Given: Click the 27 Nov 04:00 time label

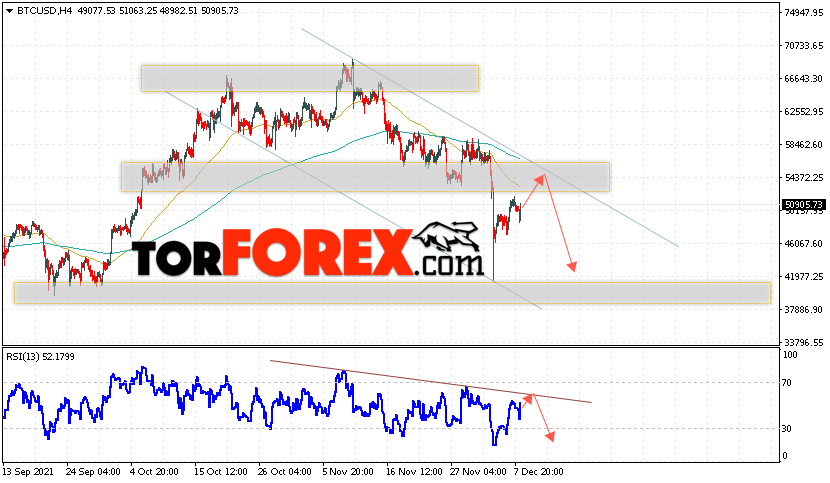Looking at the screenshot, I should 478,471.
